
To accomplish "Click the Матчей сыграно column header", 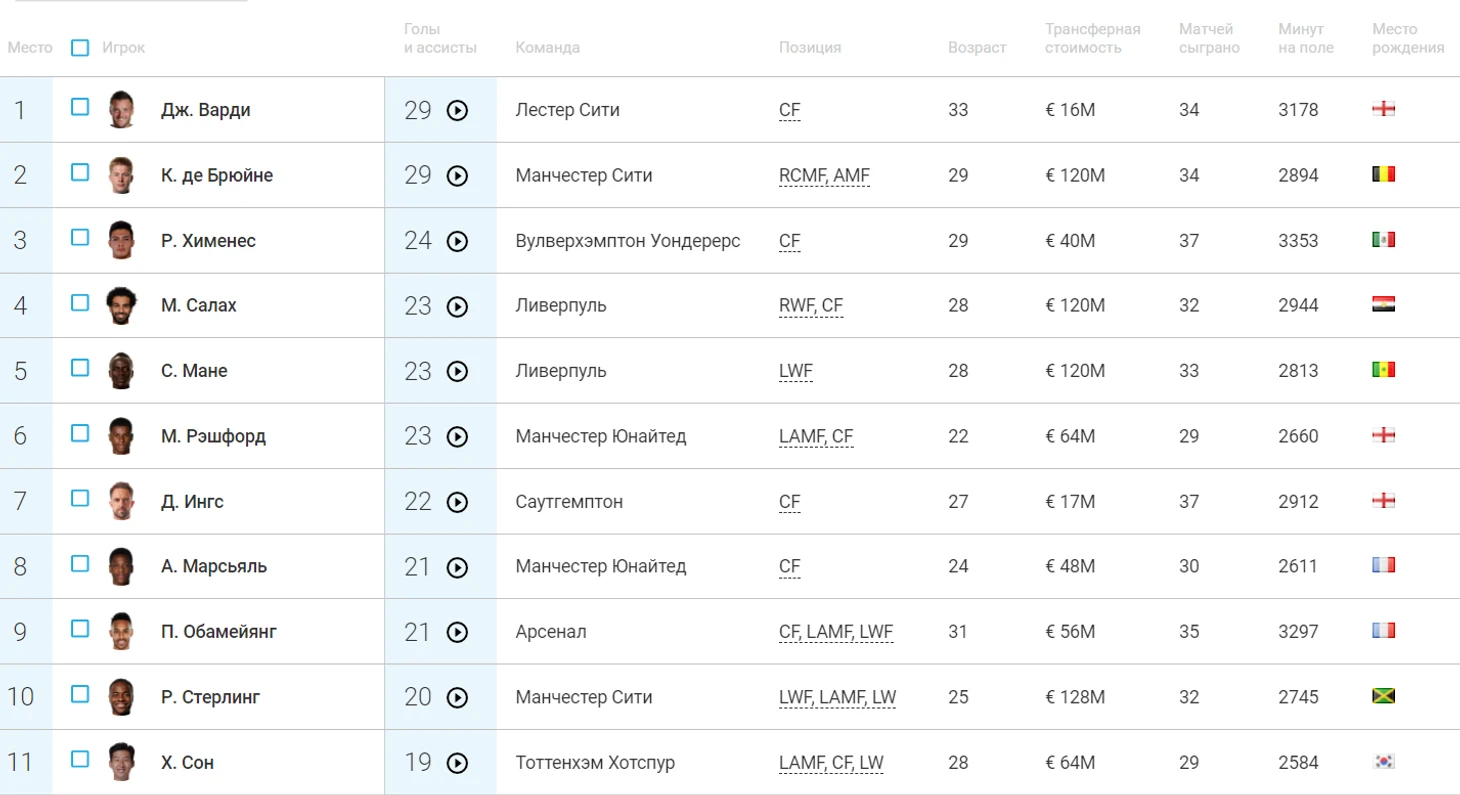I will 1209,38.
